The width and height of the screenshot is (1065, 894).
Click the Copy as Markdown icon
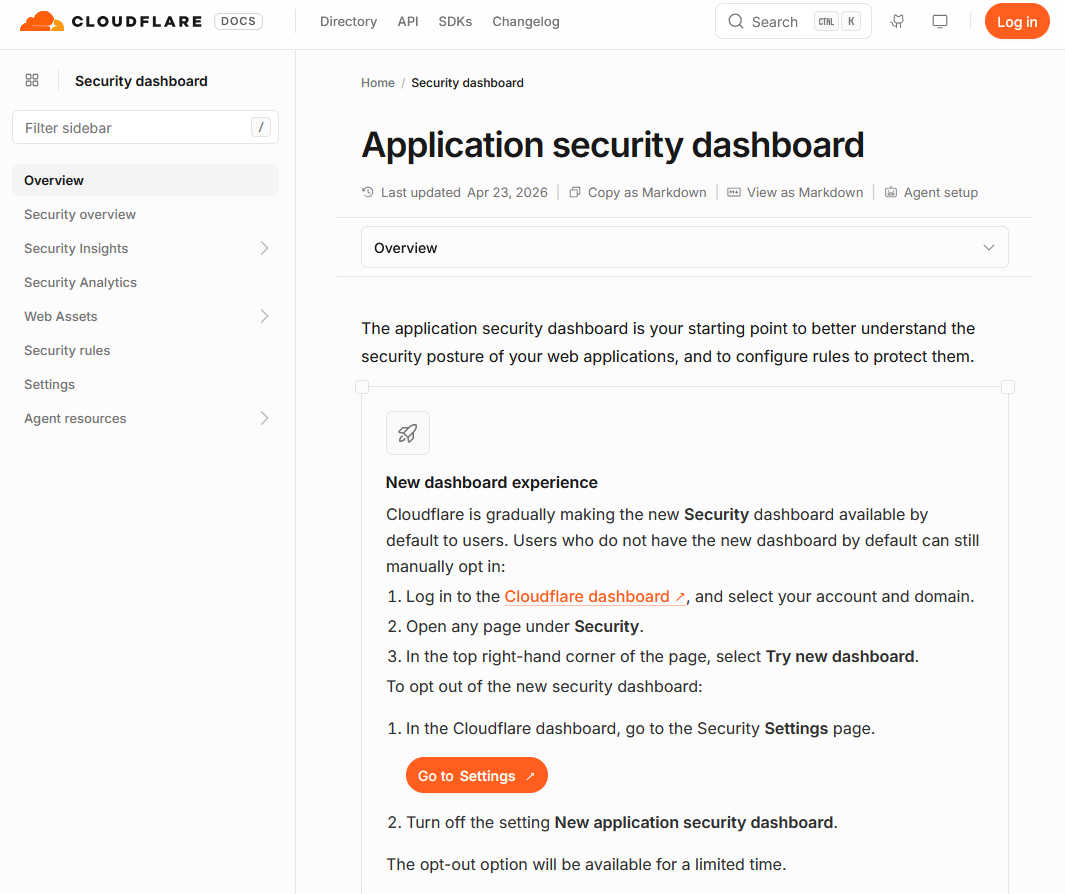[575, 192]
